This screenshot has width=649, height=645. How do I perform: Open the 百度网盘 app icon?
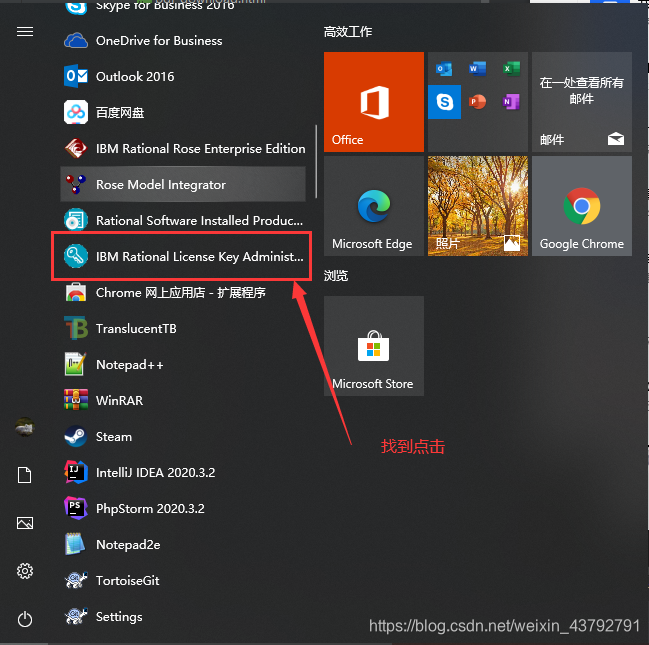(76, 112)
